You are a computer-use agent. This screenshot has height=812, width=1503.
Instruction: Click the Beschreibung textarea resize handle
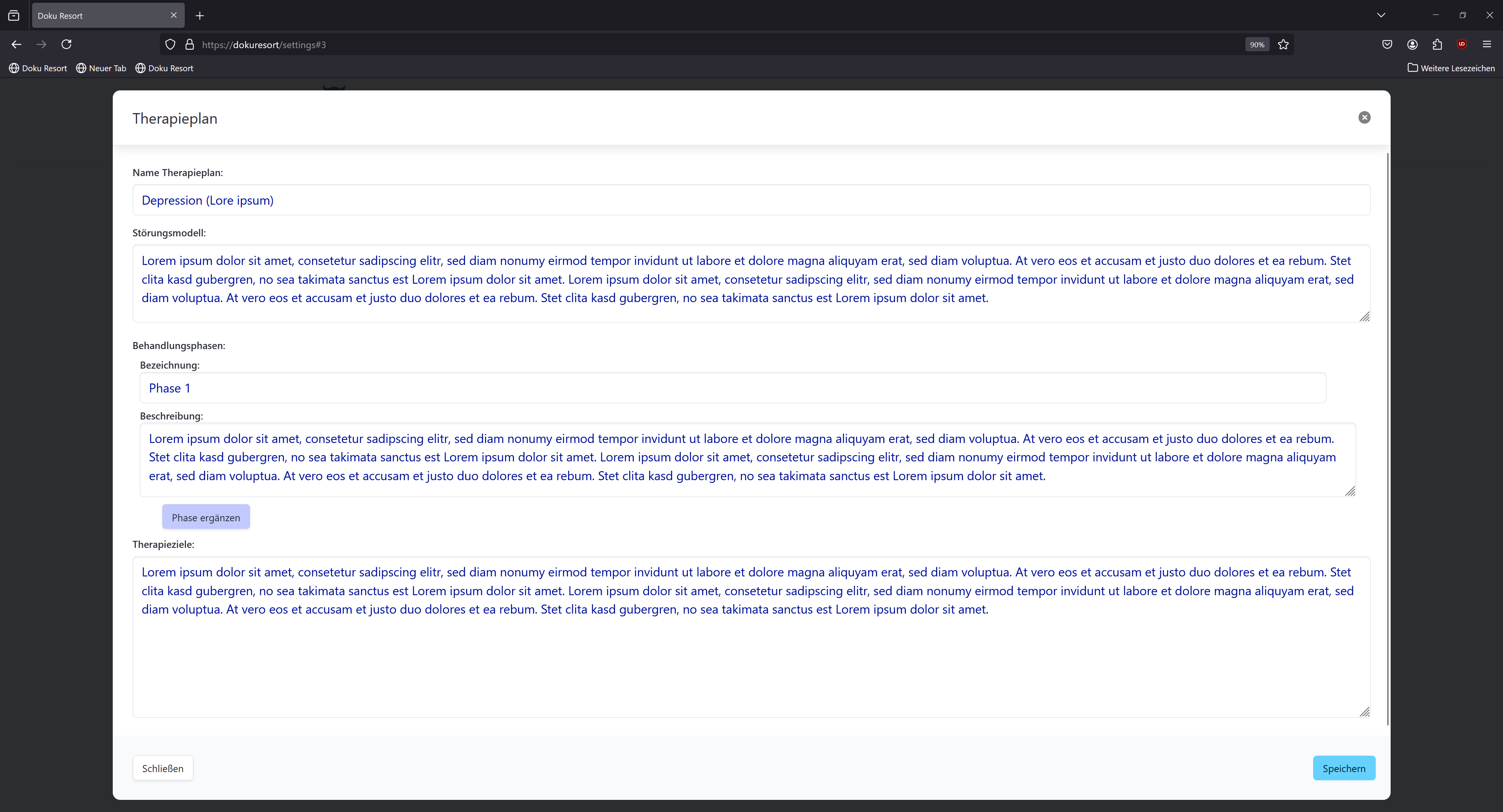pos(1350,491)
